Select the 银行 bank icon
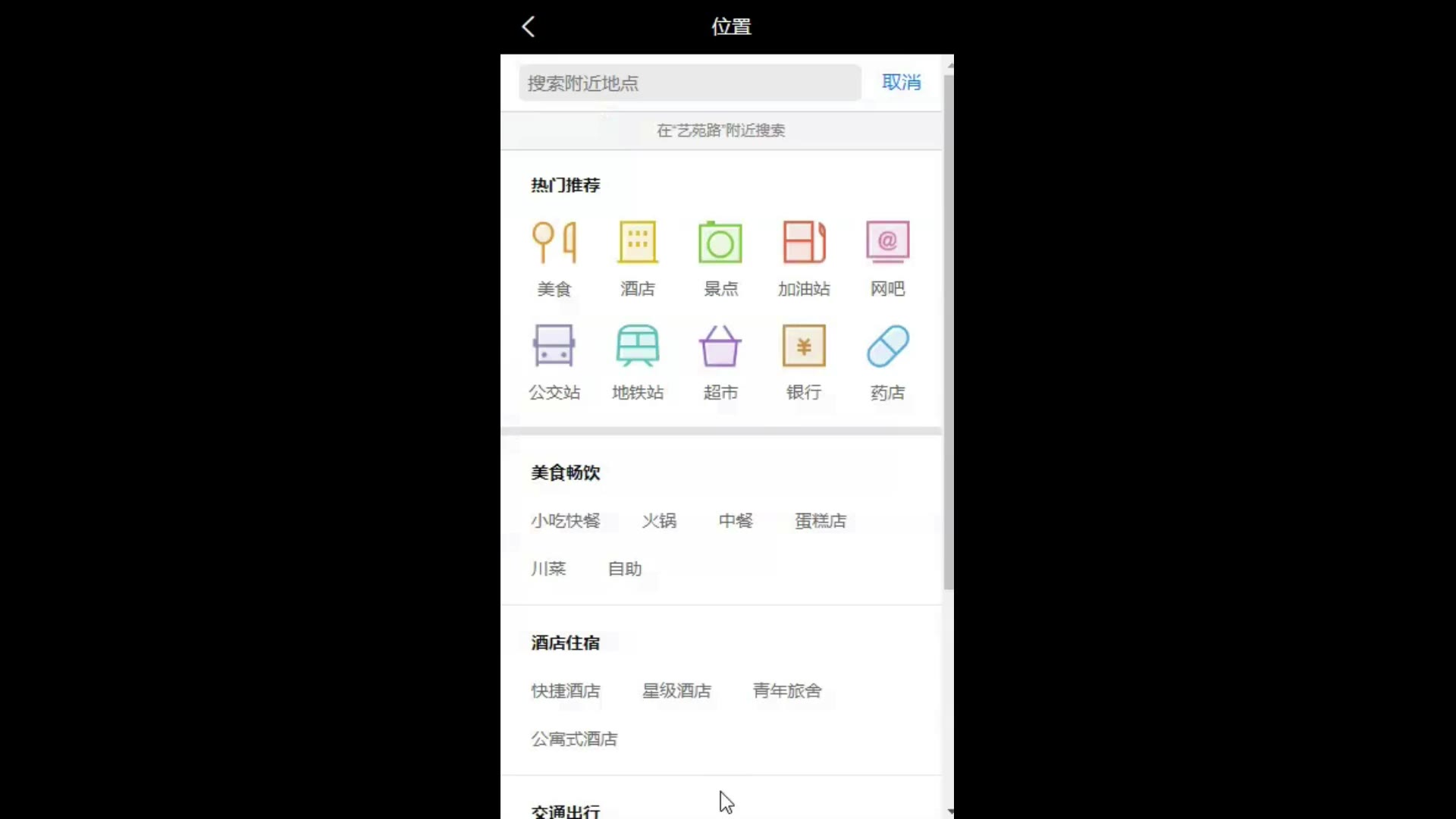 pyautogui.click(x=804, y=347)
